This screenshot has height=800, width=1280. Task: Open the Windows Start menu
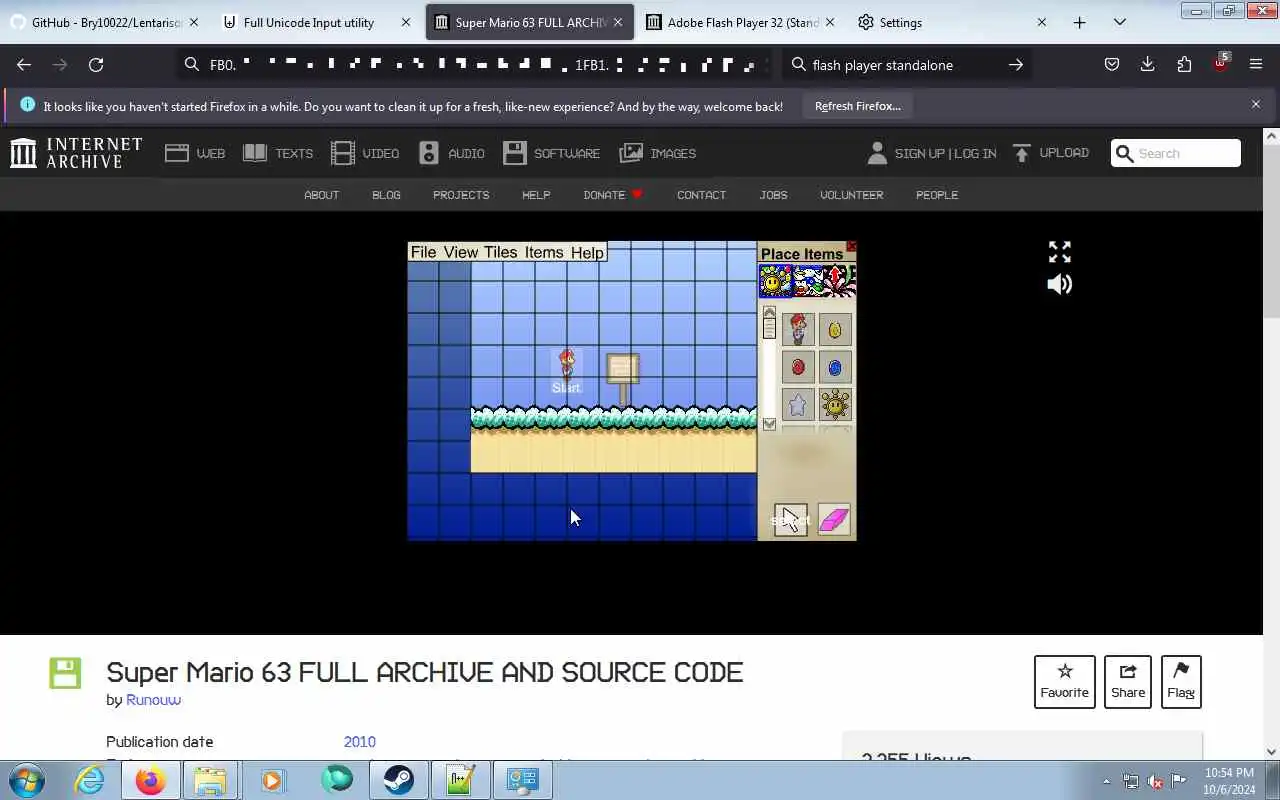tap(27, 780)
